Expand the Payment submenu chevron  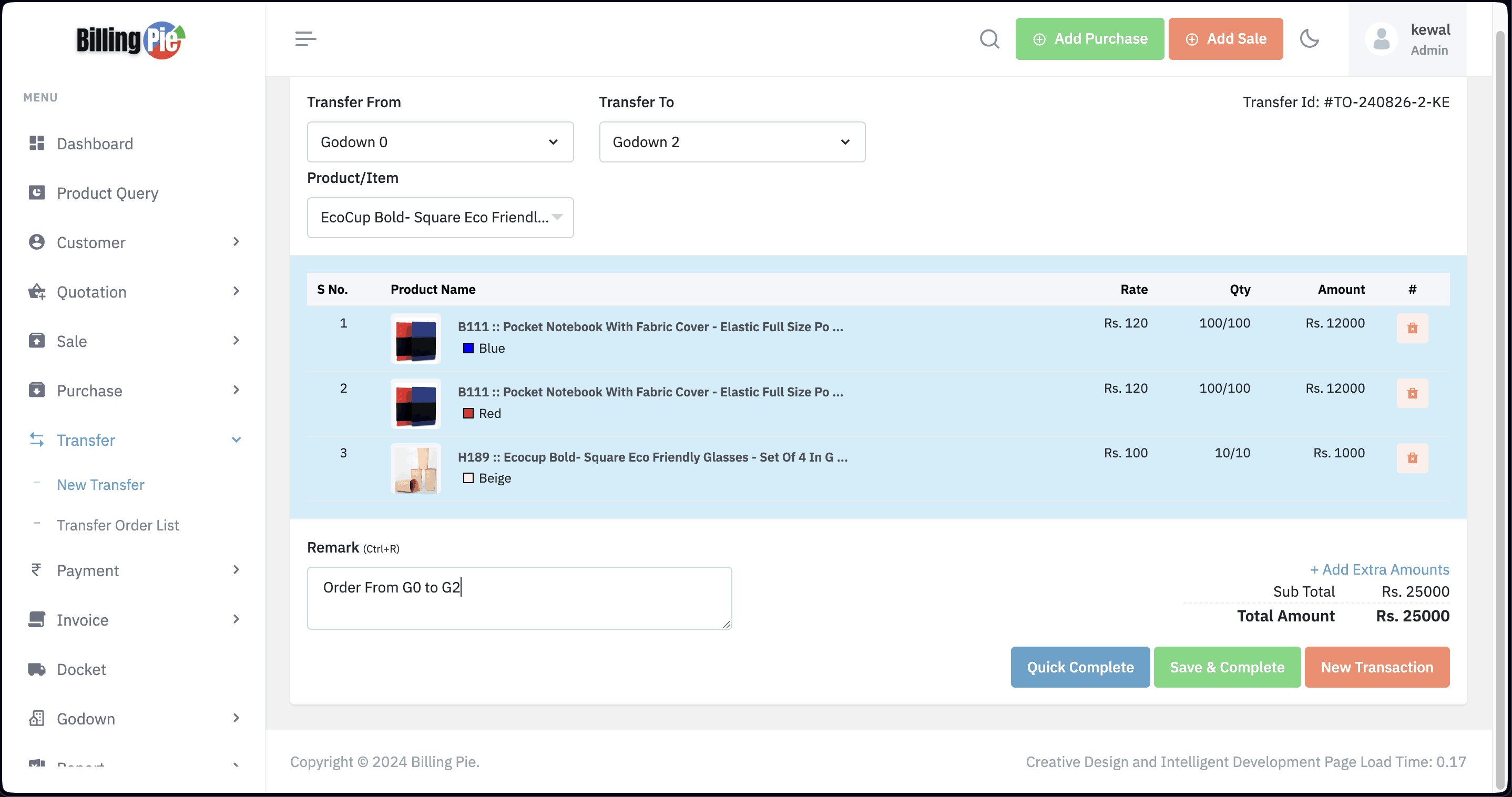[236, 569]
